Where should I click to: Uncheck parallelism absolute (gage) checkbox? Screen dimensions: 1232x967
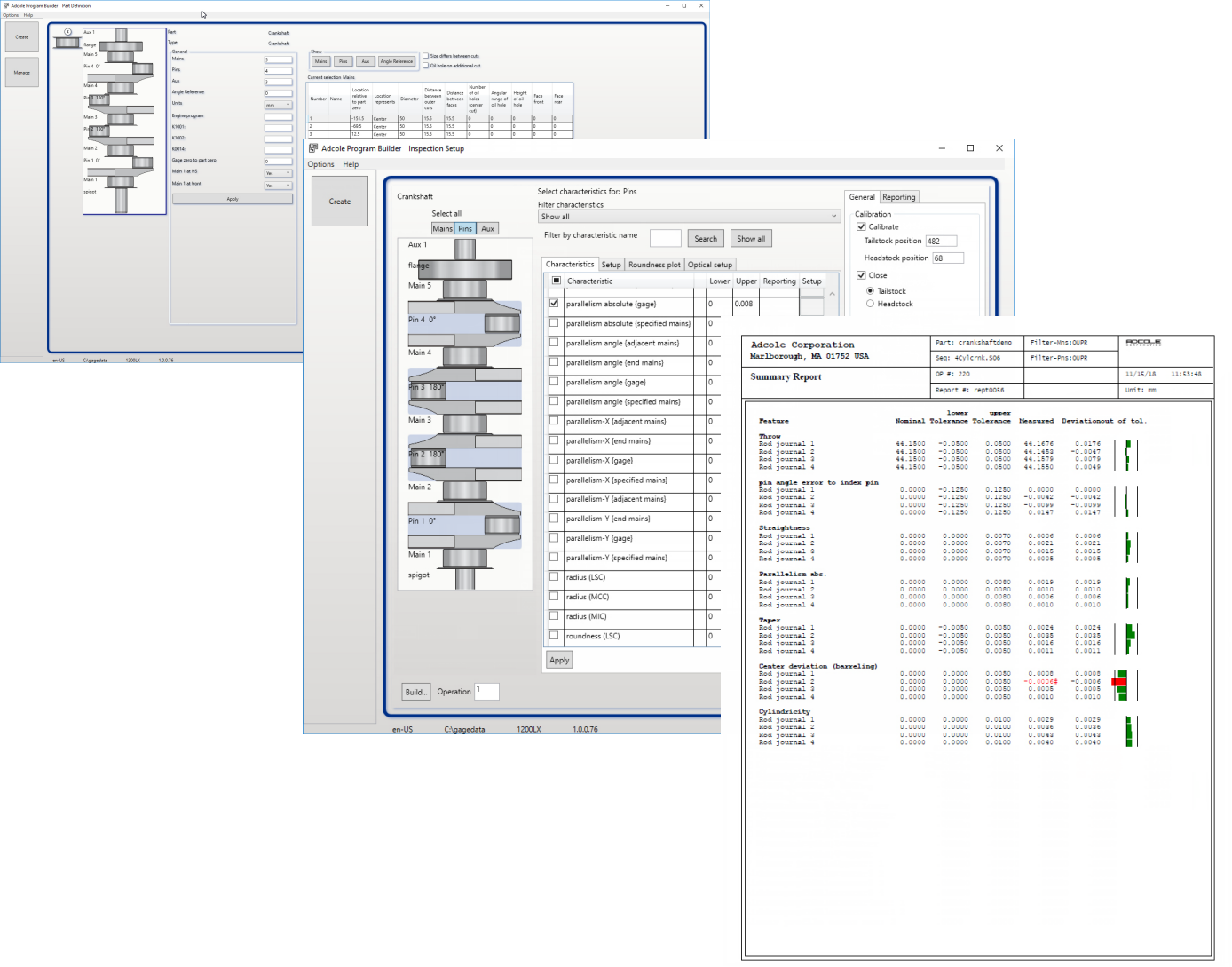(x=554, y=303)
